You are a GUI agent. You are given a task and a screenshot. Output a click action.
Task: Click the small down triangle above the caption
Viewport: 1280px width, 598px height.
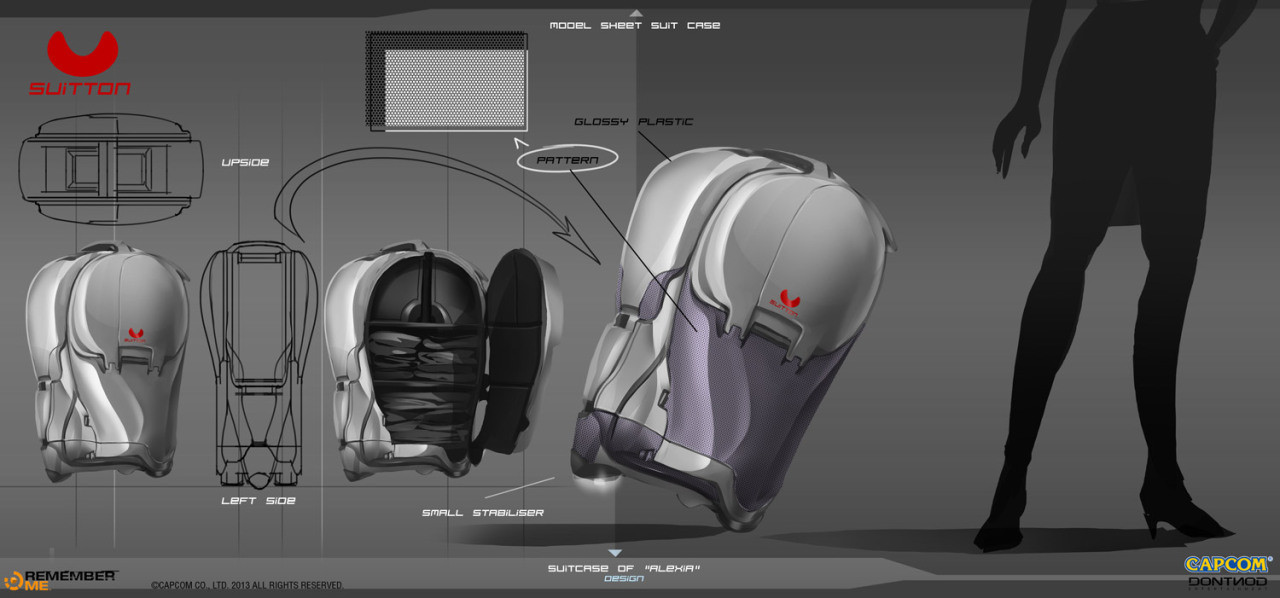click(615, 553)
